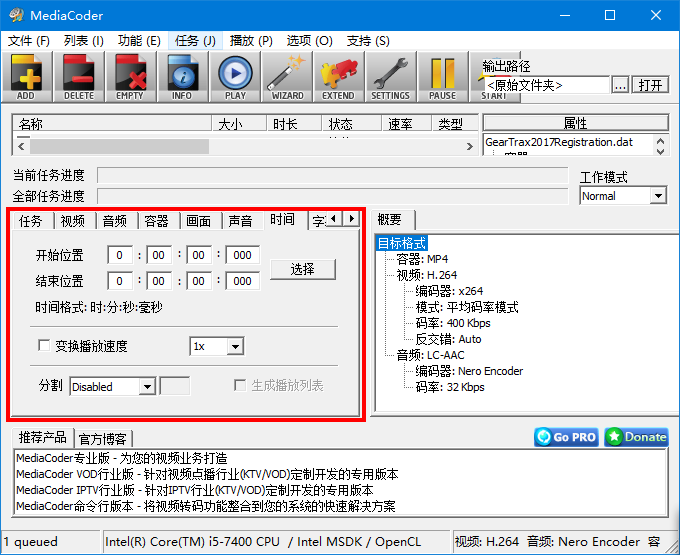680x555 pixels.
Task: Click the EMPTY list toolbar icon
Action: [131, 77]
